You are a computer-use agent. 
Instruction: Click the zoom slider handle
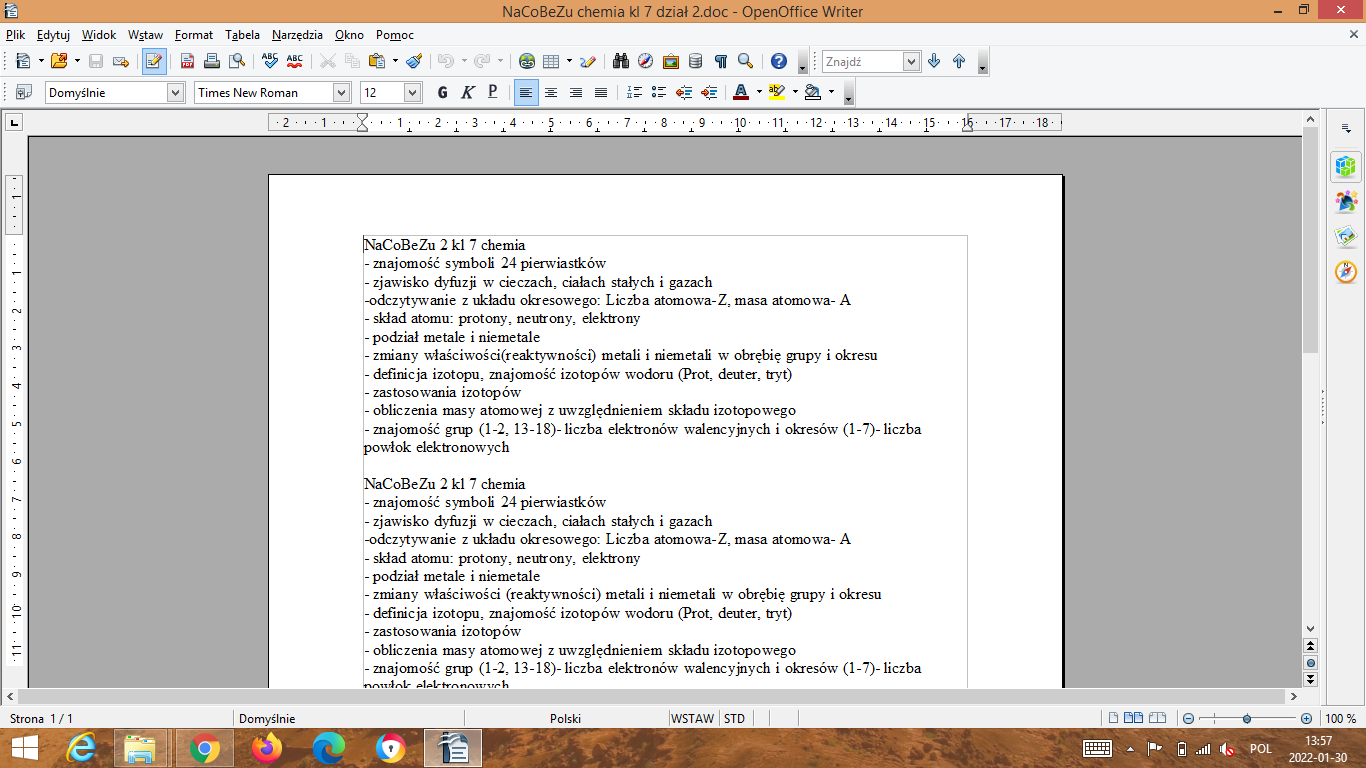tap(1247, 718)
